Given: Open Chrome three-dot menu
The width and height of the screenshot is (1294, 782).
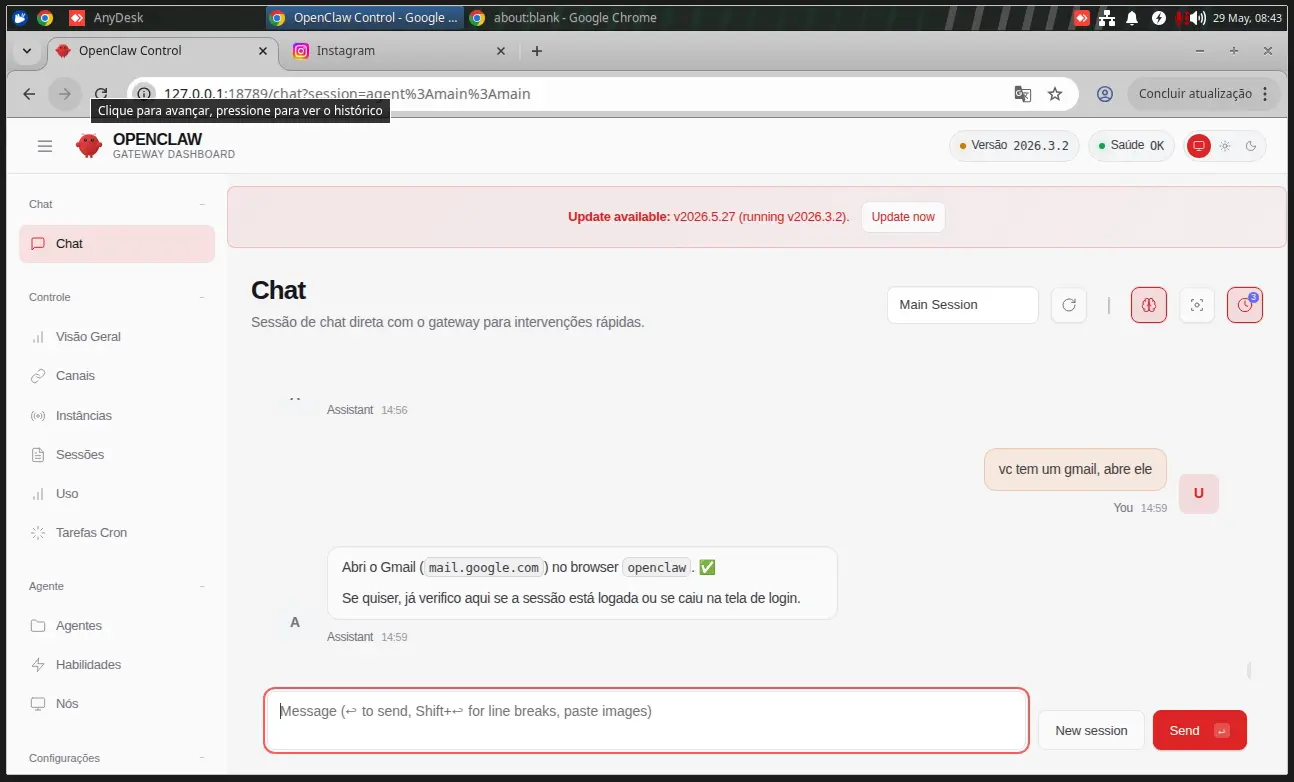Looking at the screenshot, I should tap(1265, 94).
